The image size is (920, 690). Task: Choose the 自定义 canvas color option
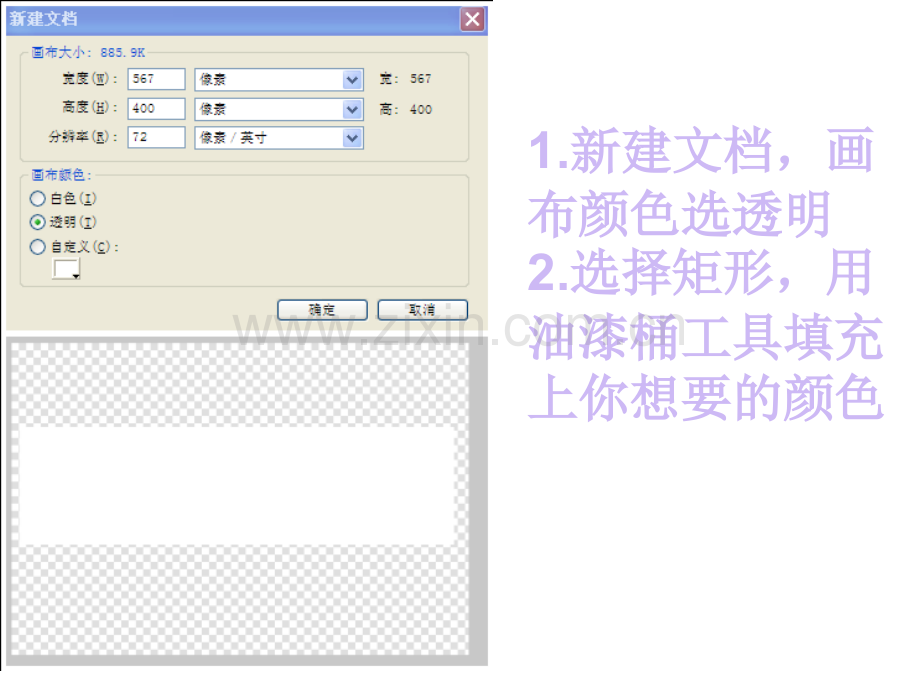[38, 247]
